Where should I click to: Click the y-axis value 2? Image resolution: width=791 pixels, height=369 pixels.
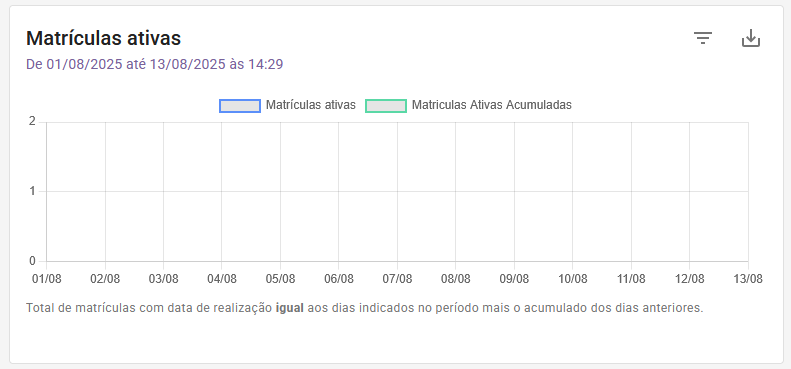(x=32, y=122)
